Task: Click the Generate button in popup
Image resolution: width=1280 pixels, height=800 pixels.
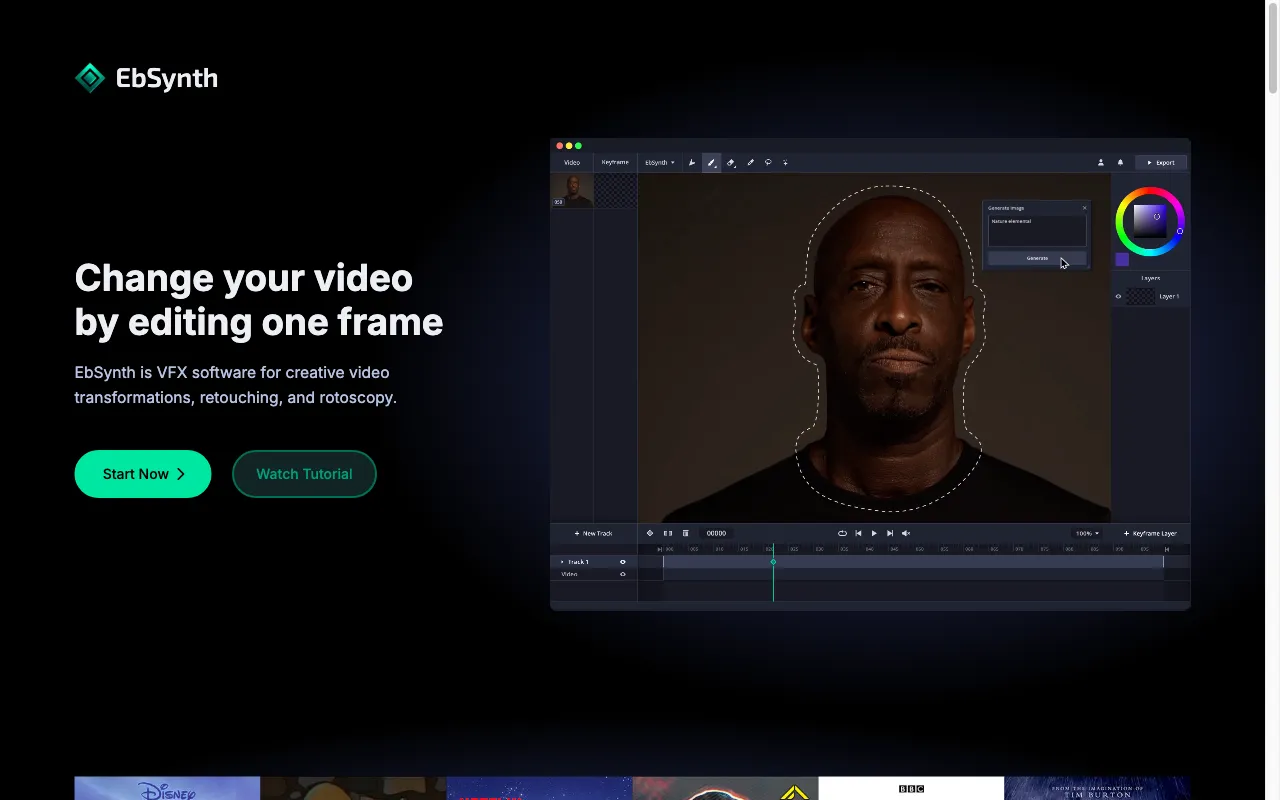Action: [1037, 258]
